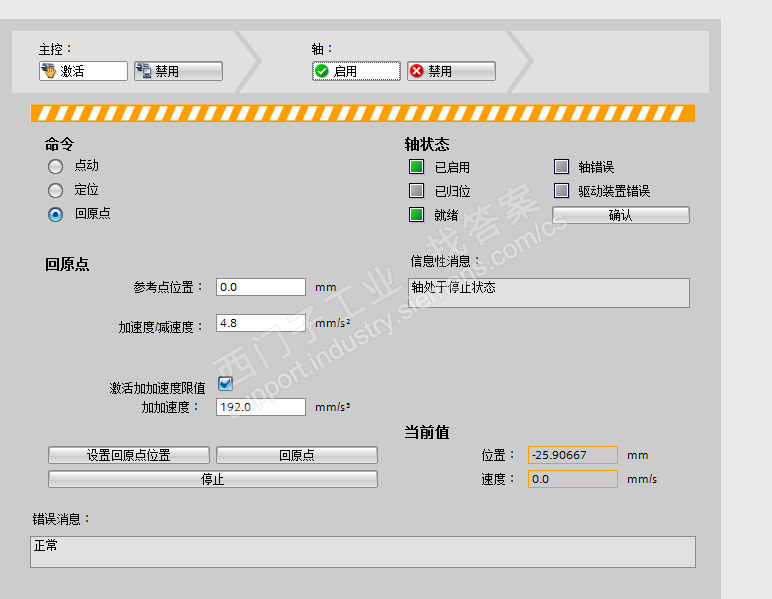
Task: Click the 参考点位置 input field
Action: tap(261, 287)
